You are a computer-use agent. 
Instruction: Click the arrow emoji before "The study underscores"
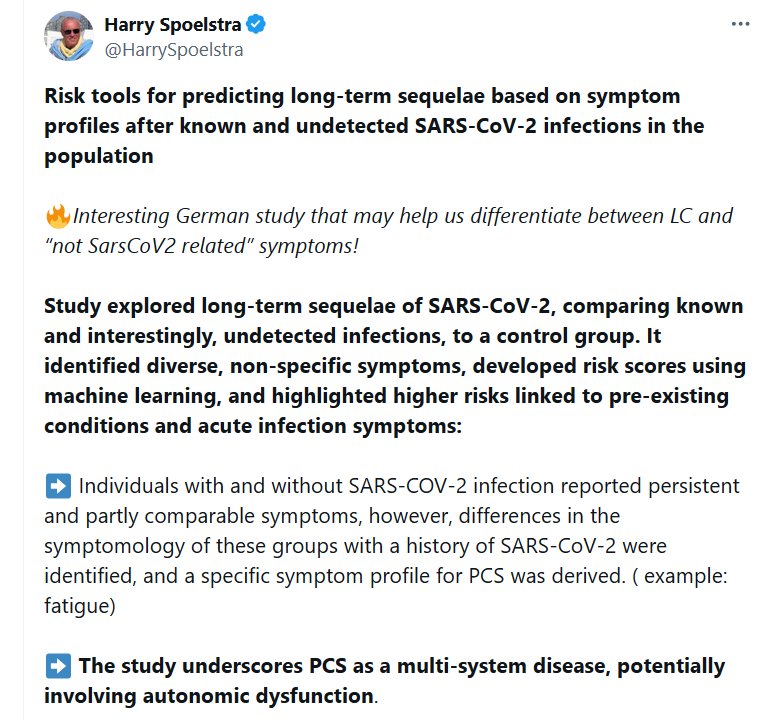[58, 666]
